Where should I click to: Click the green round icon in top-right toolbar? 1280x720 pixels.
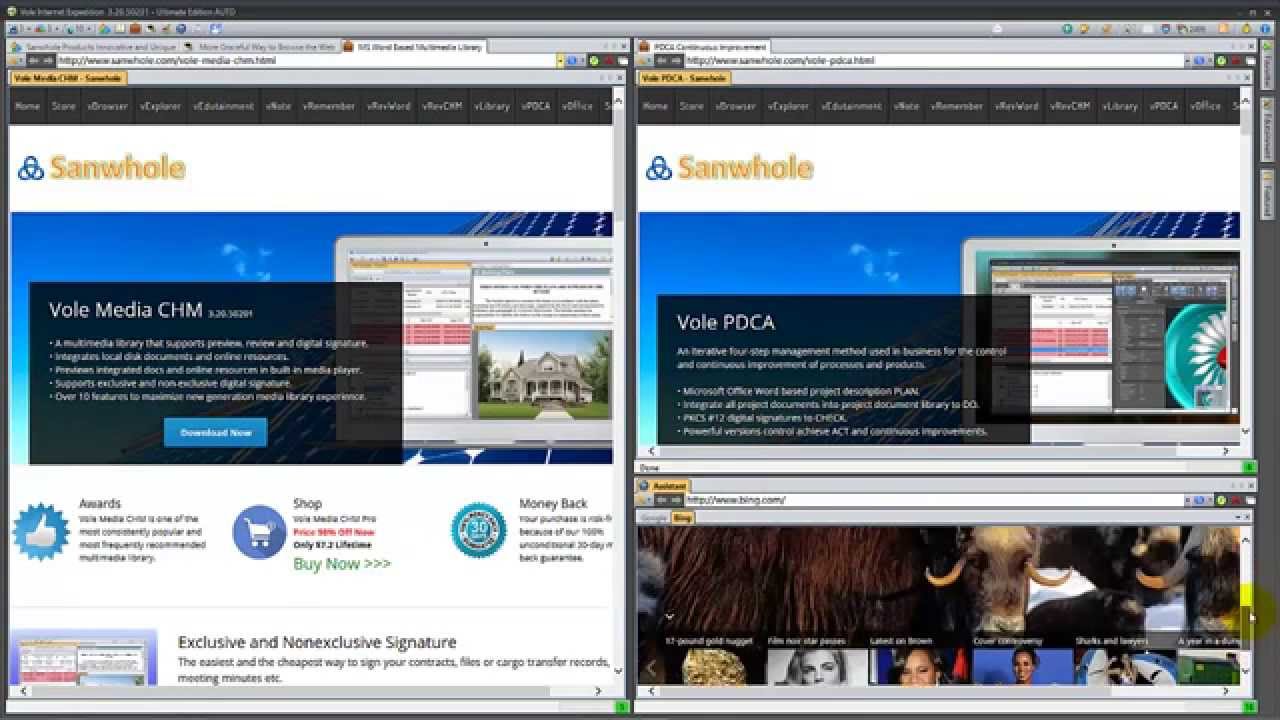coord(1068,29)
